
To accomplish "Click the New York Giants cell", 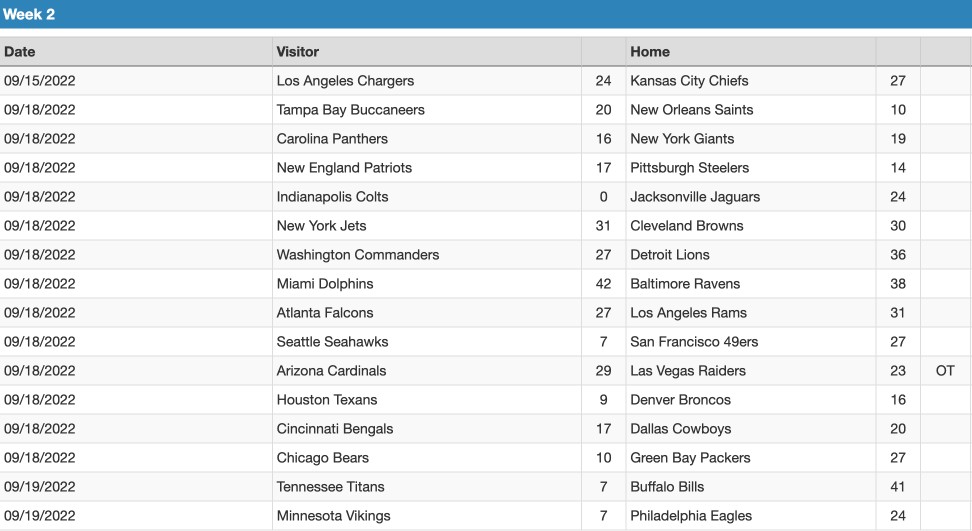I will point(751,139).
